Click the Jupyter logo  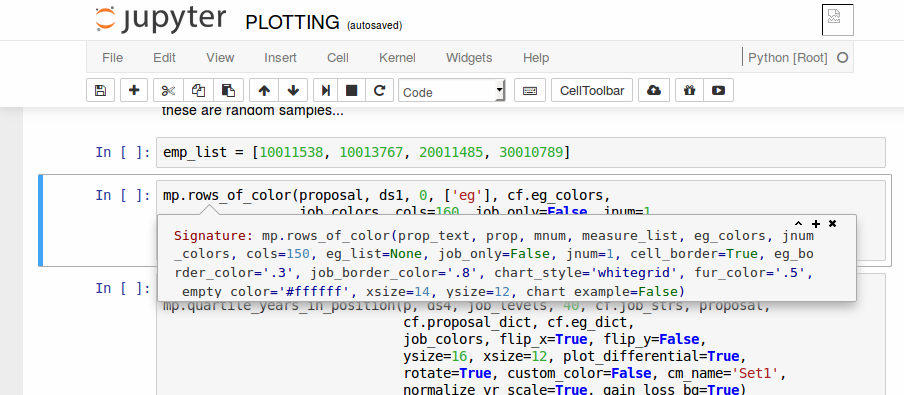[161, 20]
